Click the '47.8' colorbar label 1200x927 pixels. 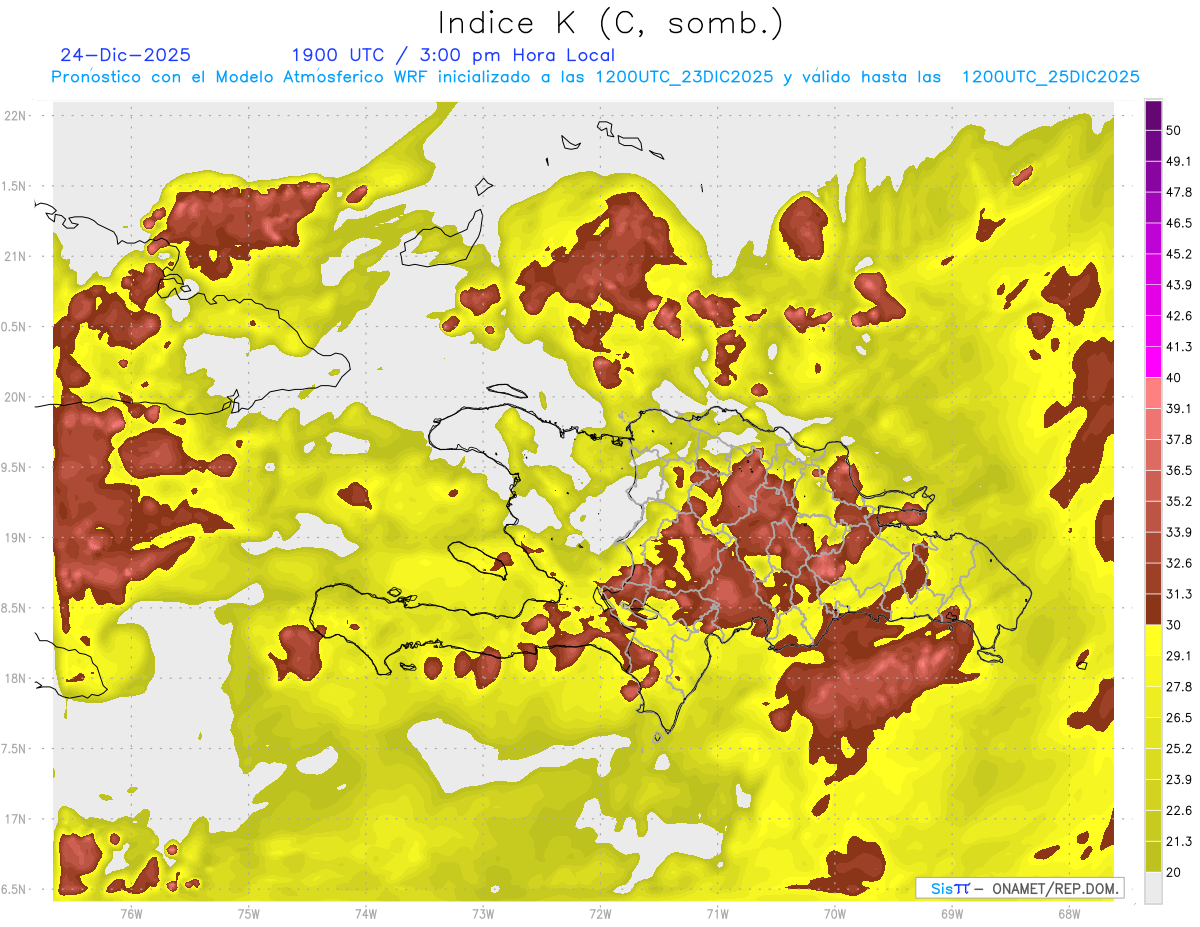click(1179, 192)
